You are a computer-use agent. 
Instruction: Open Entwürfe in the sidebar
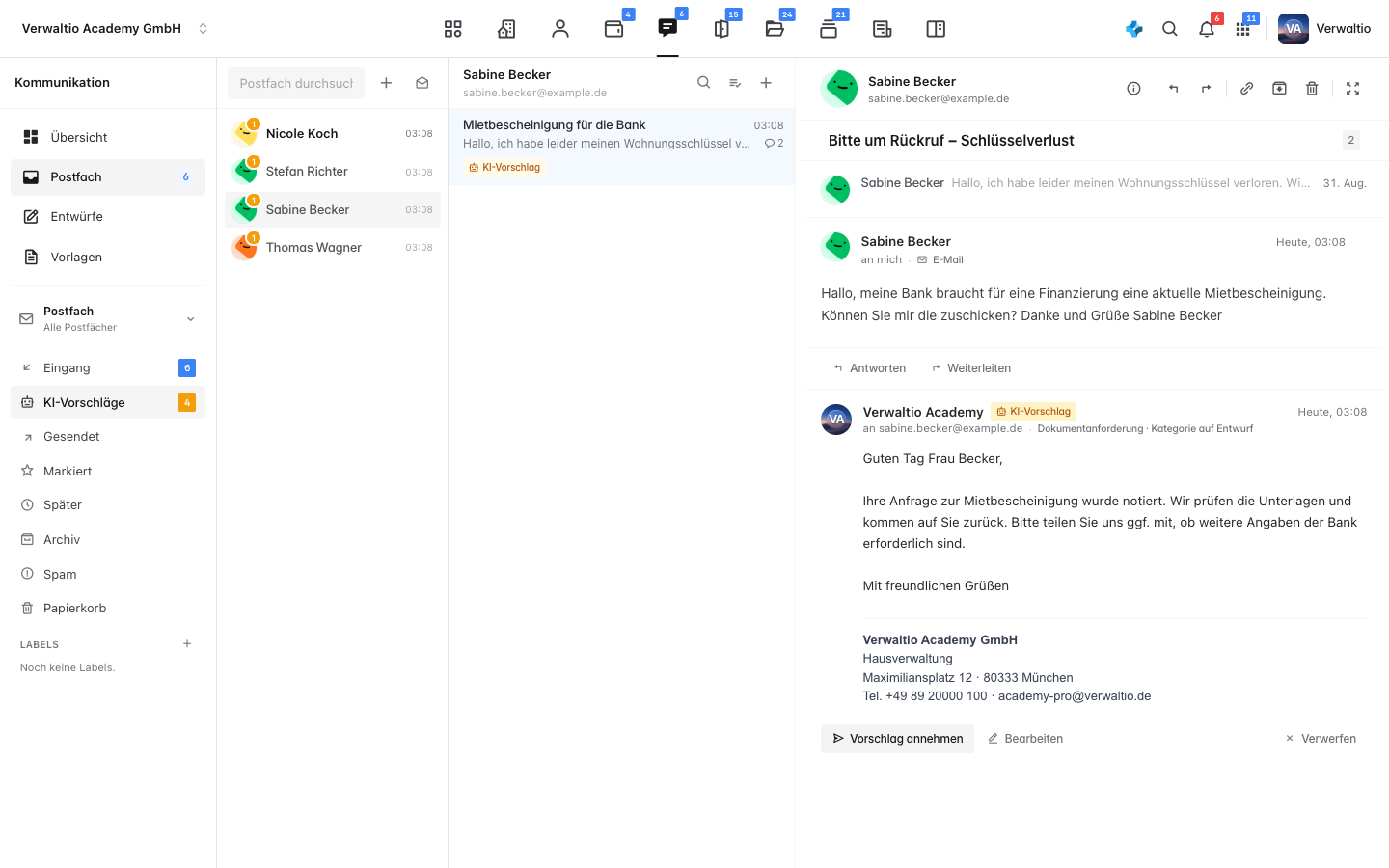pos(108,217)
